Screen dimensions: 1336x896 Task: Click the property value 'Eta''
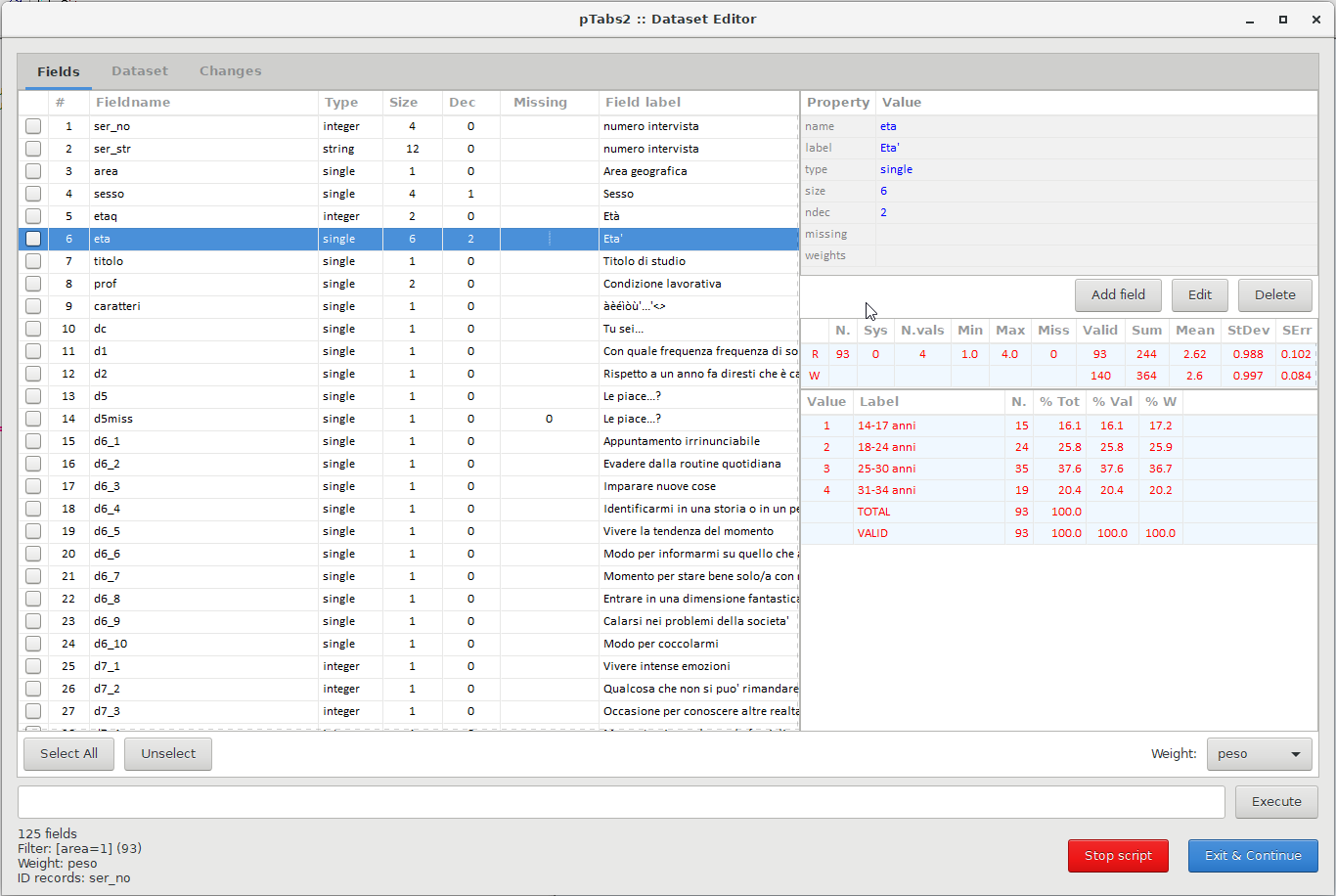889,148
